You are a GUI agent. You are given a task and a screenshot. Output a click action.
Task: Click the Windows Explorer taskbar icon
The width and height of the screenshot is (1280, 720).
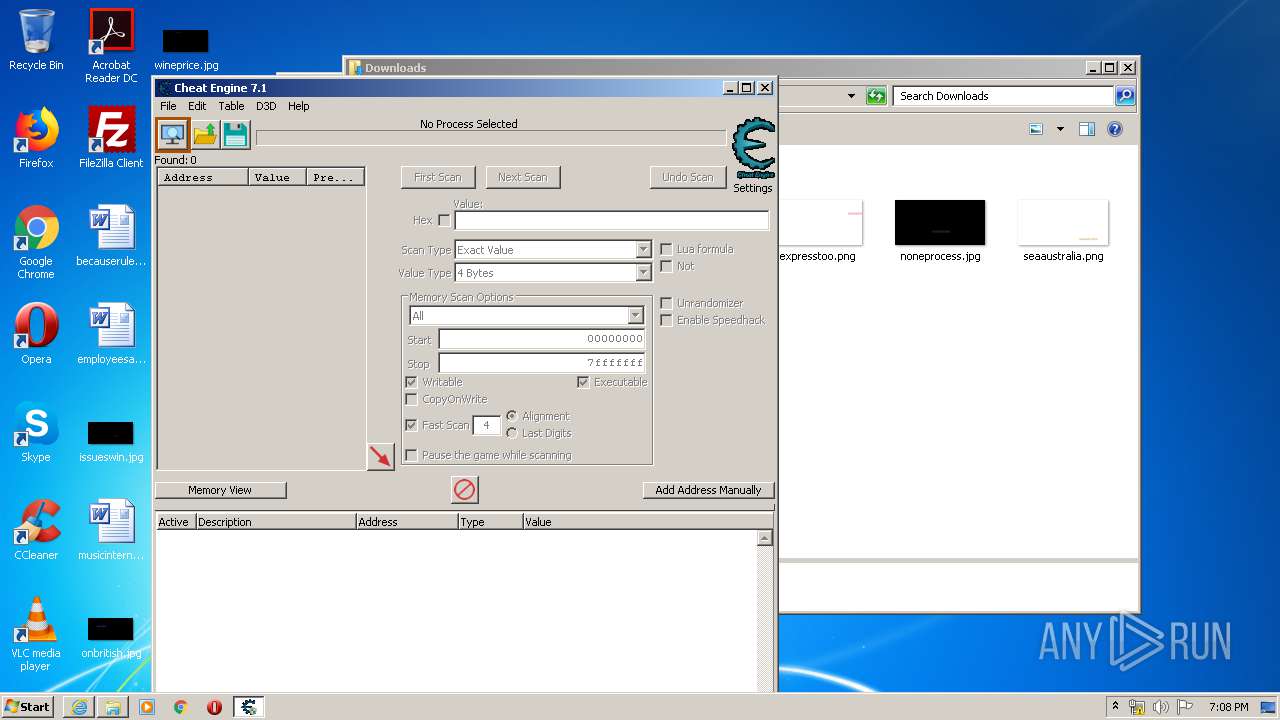[x=113, y=707]
